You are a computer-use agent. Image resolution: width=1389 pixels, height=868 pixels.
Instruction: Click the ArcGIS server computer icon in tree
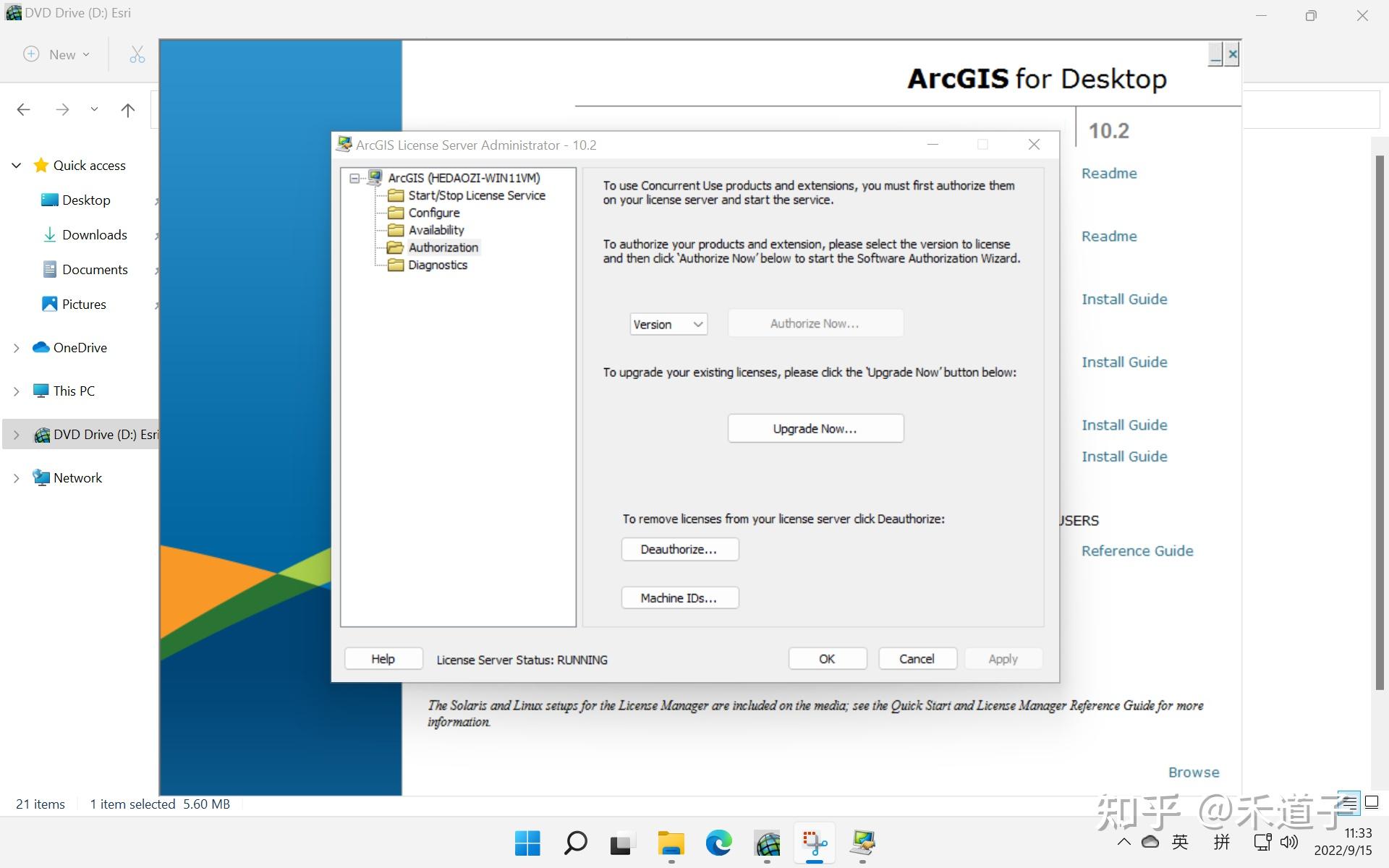click(375, 177)
